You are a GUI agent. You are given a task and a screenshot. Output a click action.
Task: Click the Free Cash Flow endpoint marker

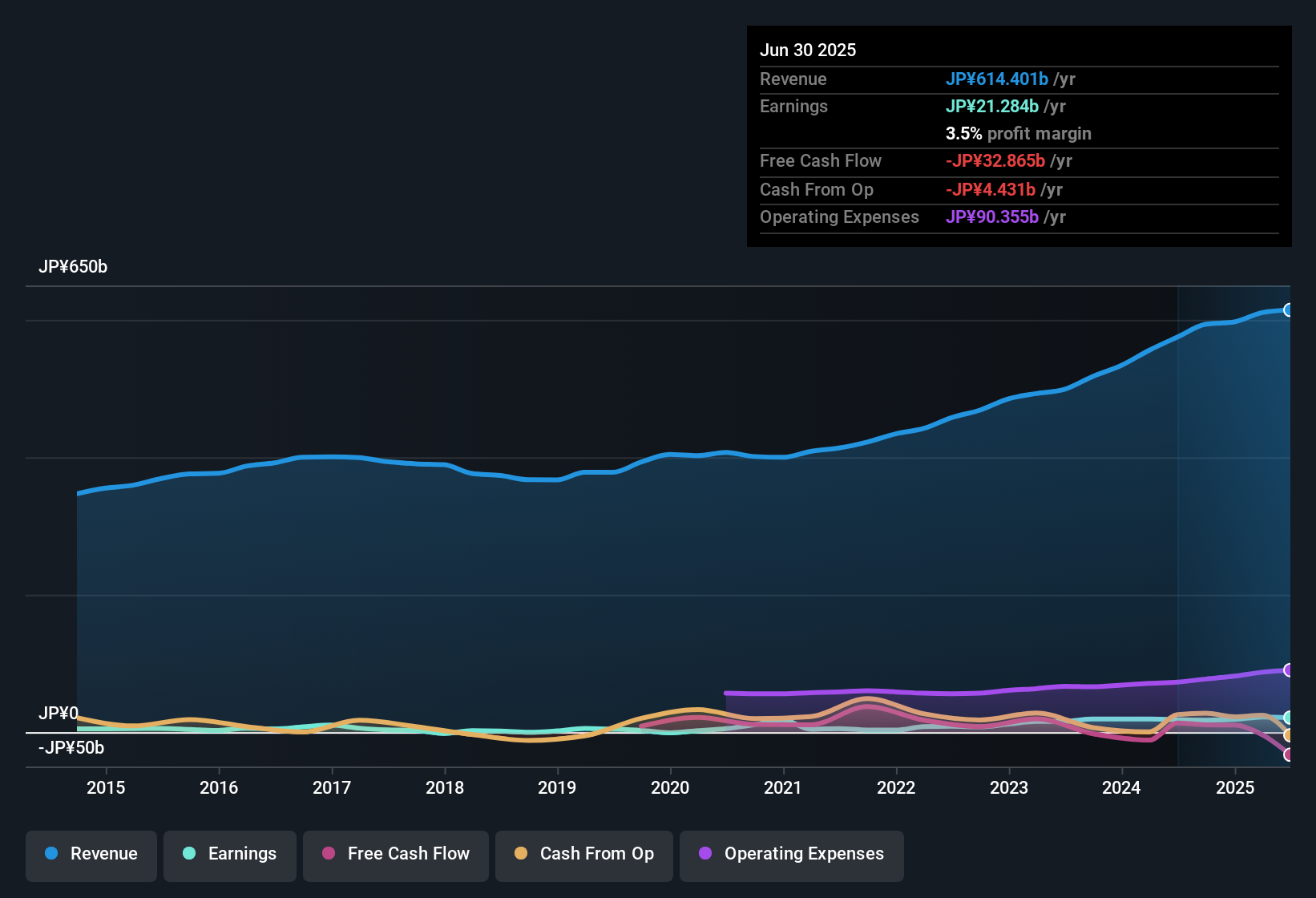point(1289,754)
